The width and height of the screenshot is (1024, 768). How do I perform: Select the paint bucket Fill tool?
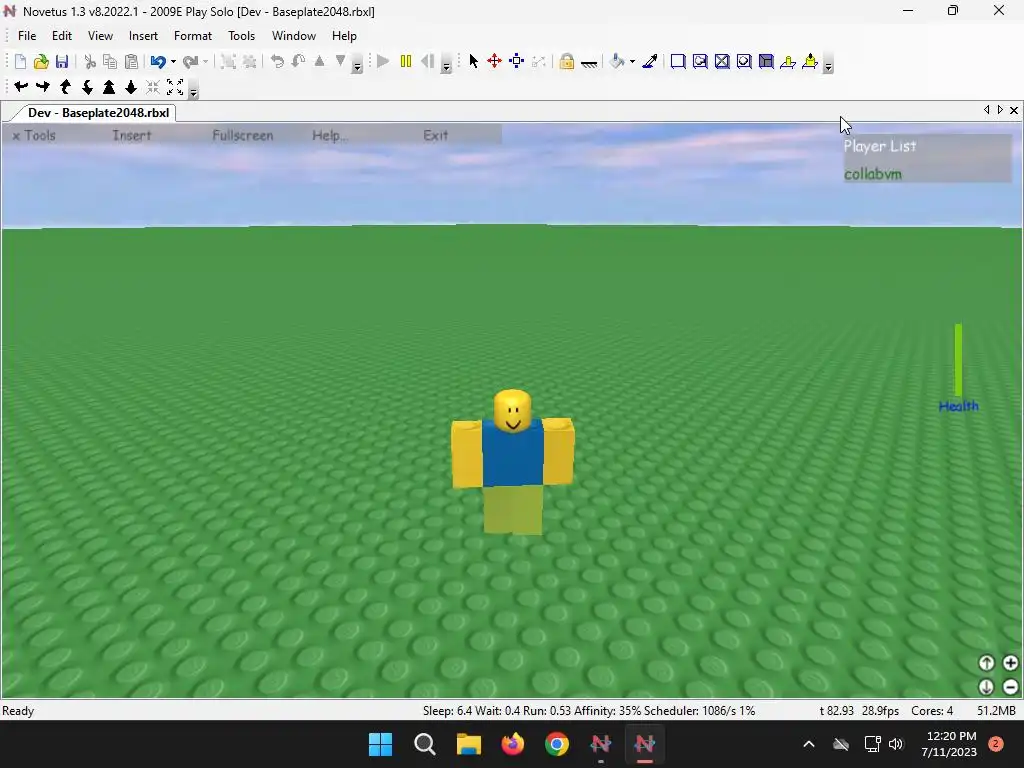tap(617, 61)
